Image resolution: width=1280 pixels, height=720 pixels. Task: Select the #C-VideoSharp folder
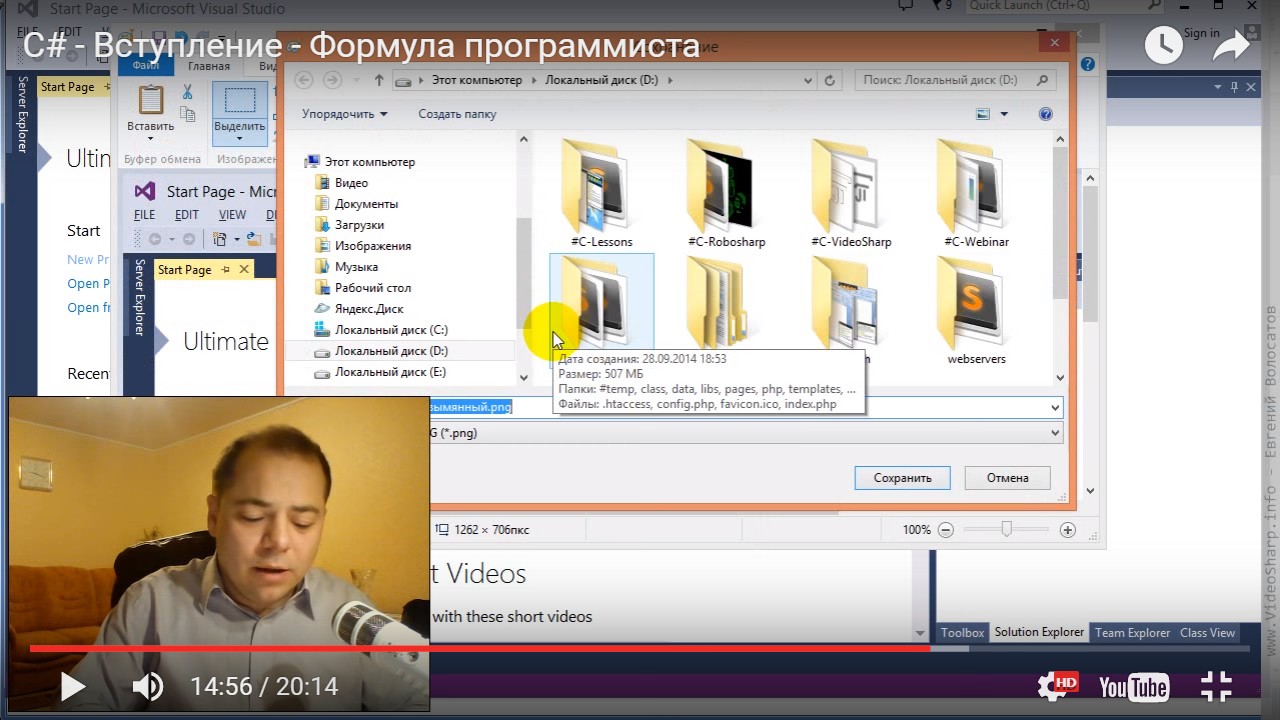851,192
